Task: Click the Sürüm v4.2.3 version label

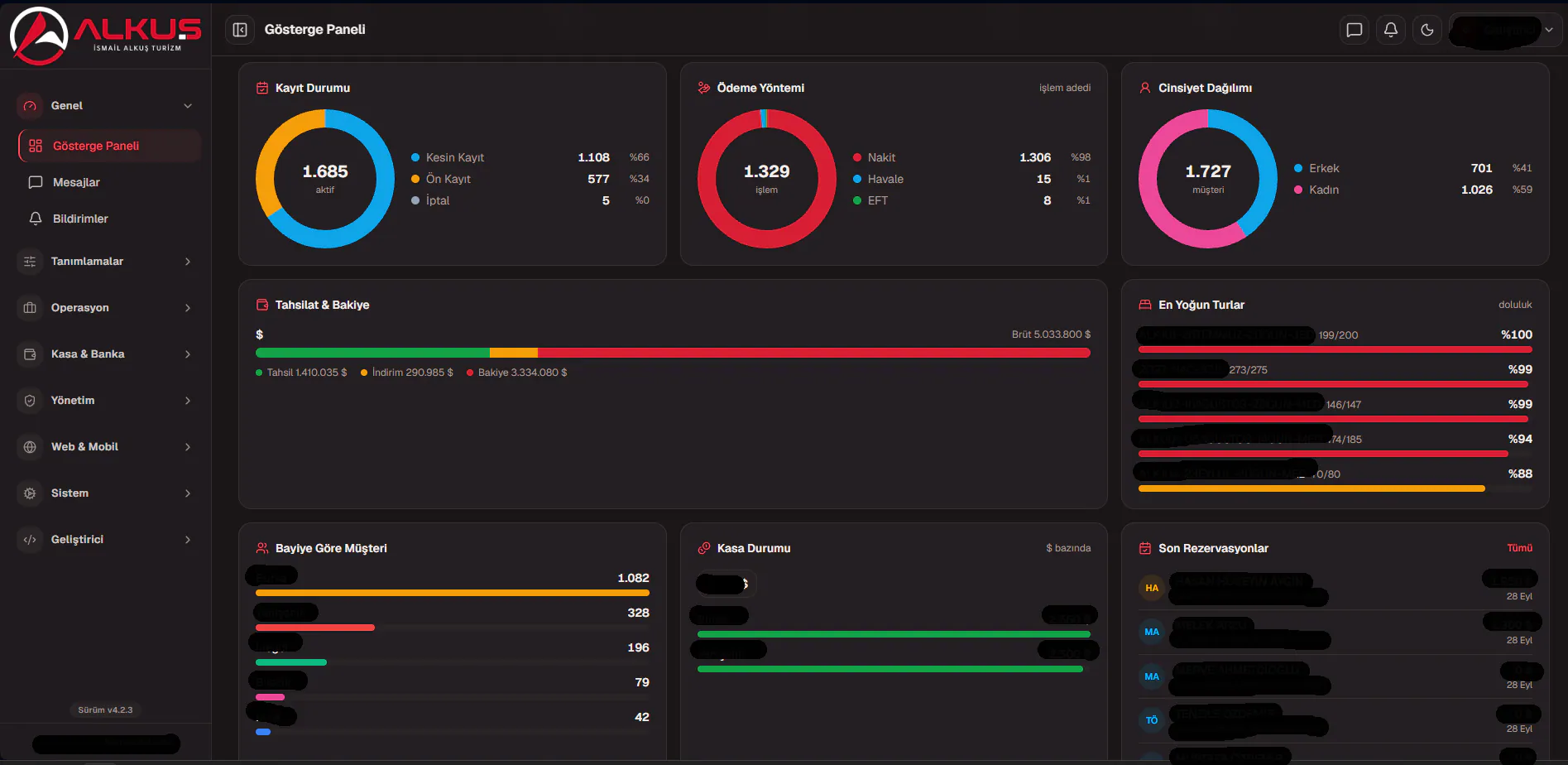Action: pyautogui.click(x=105, y=710)
